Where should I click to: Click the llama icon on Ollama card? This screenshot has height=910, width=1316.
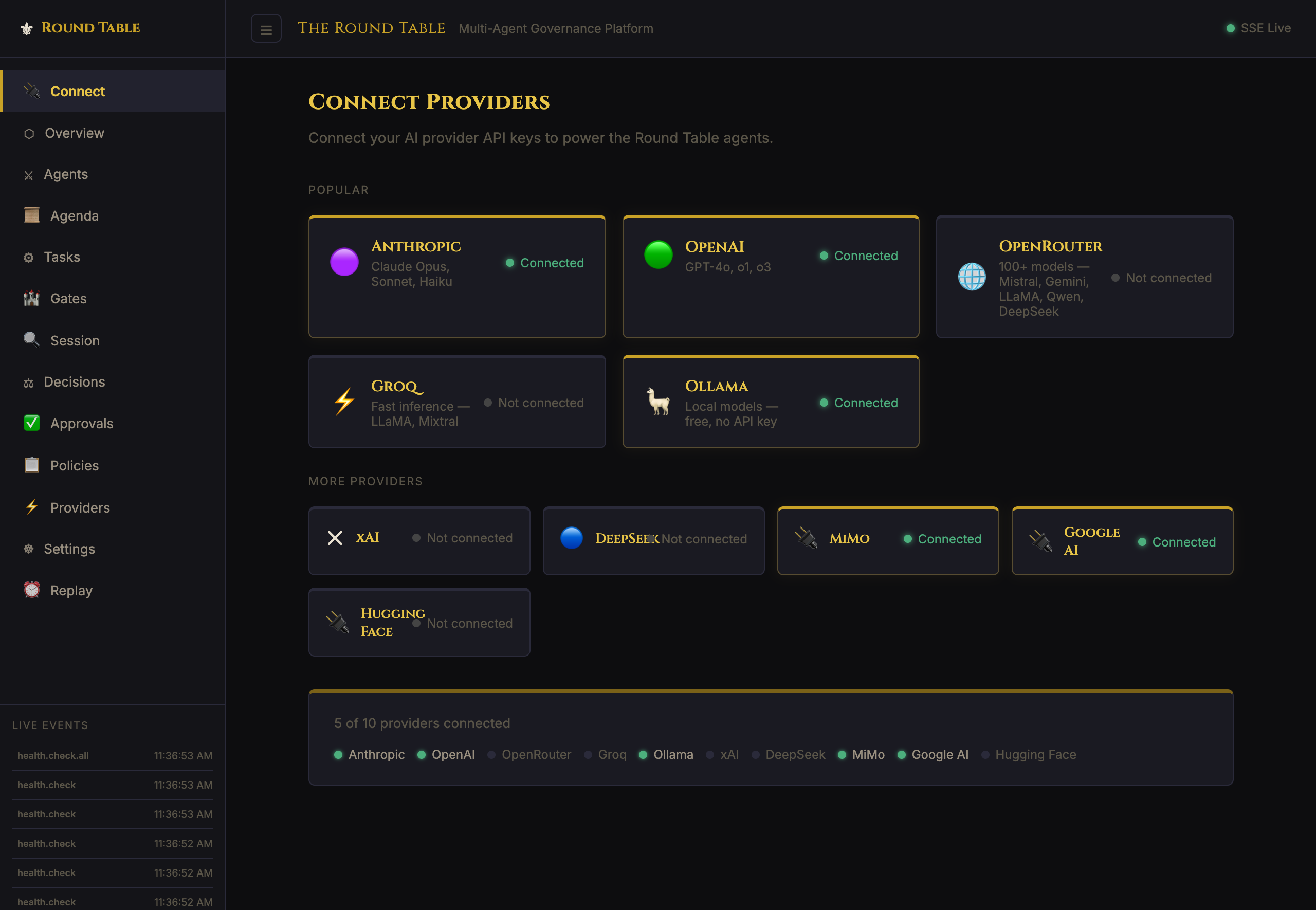659,402
